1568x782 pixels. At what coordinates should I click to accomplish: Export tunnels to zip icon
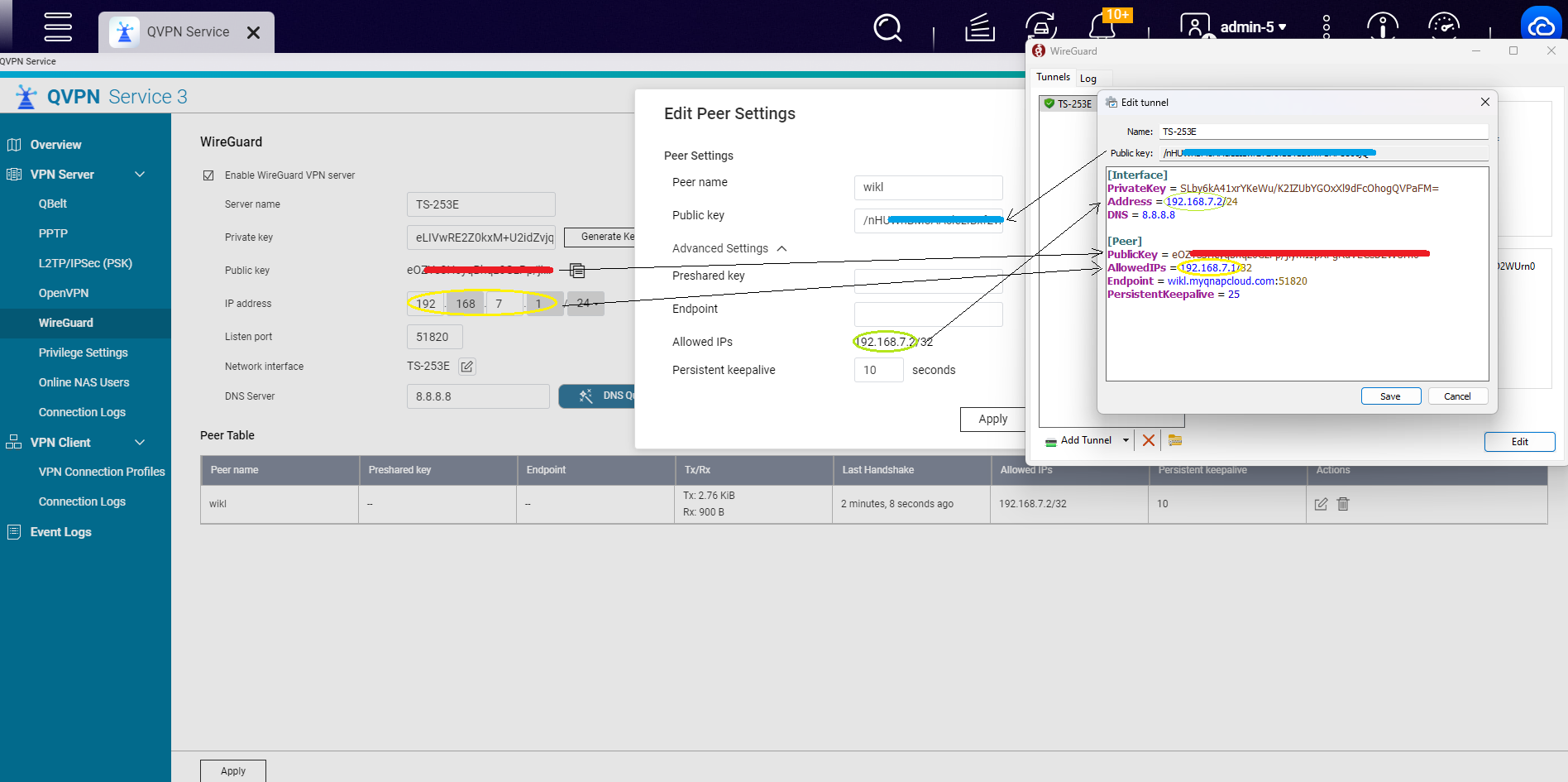1175,440
